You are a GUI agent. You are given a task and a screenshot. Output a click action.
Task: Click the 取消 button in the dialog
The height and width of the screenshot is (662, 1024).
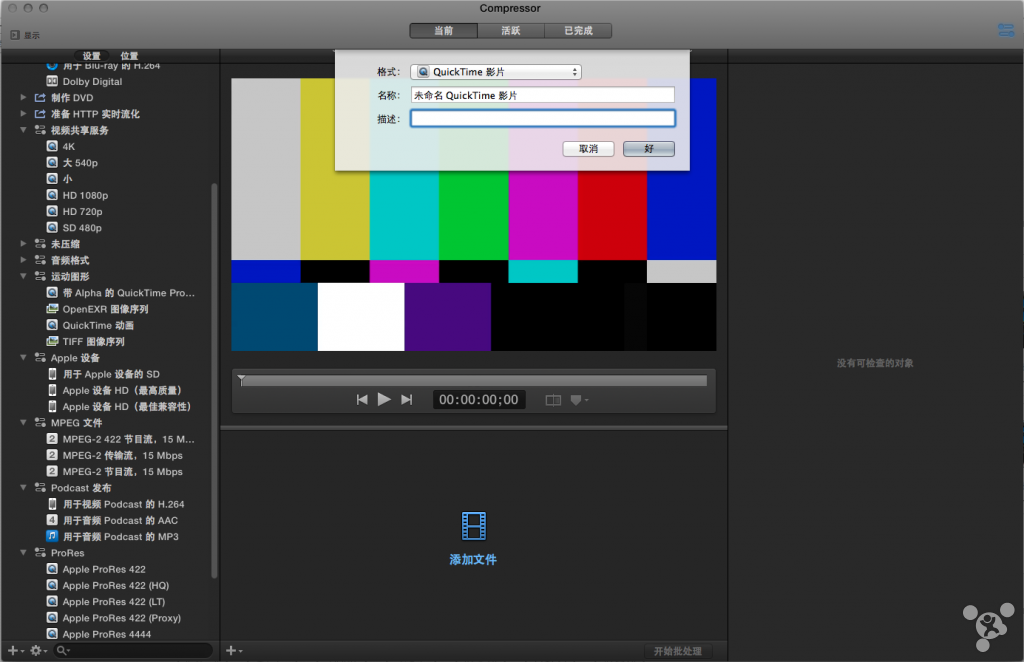tap(588, 149)
